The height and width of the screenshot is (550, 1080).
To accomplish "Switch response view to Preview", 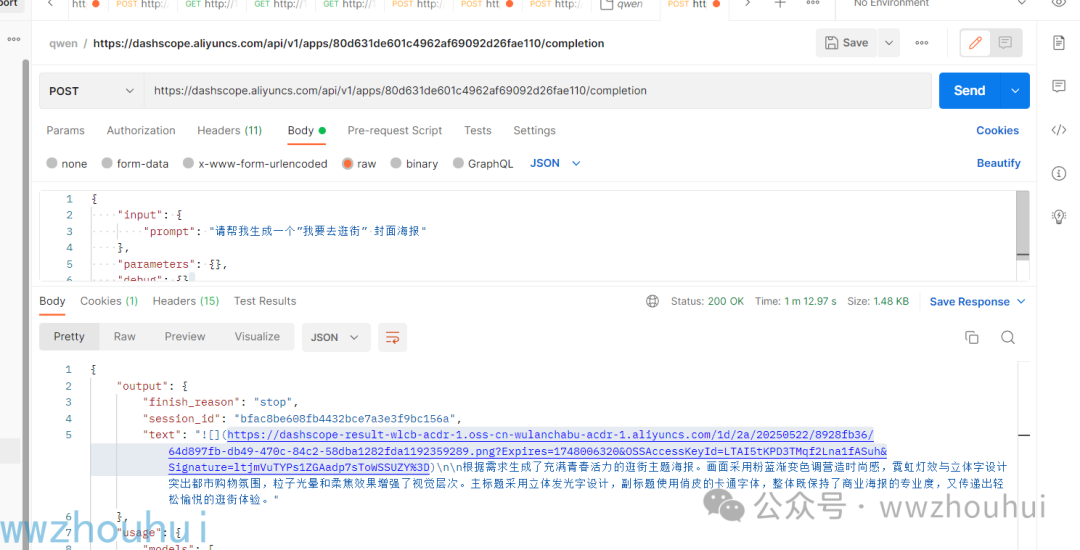I will pyautogui.click(x=185, y=337).
